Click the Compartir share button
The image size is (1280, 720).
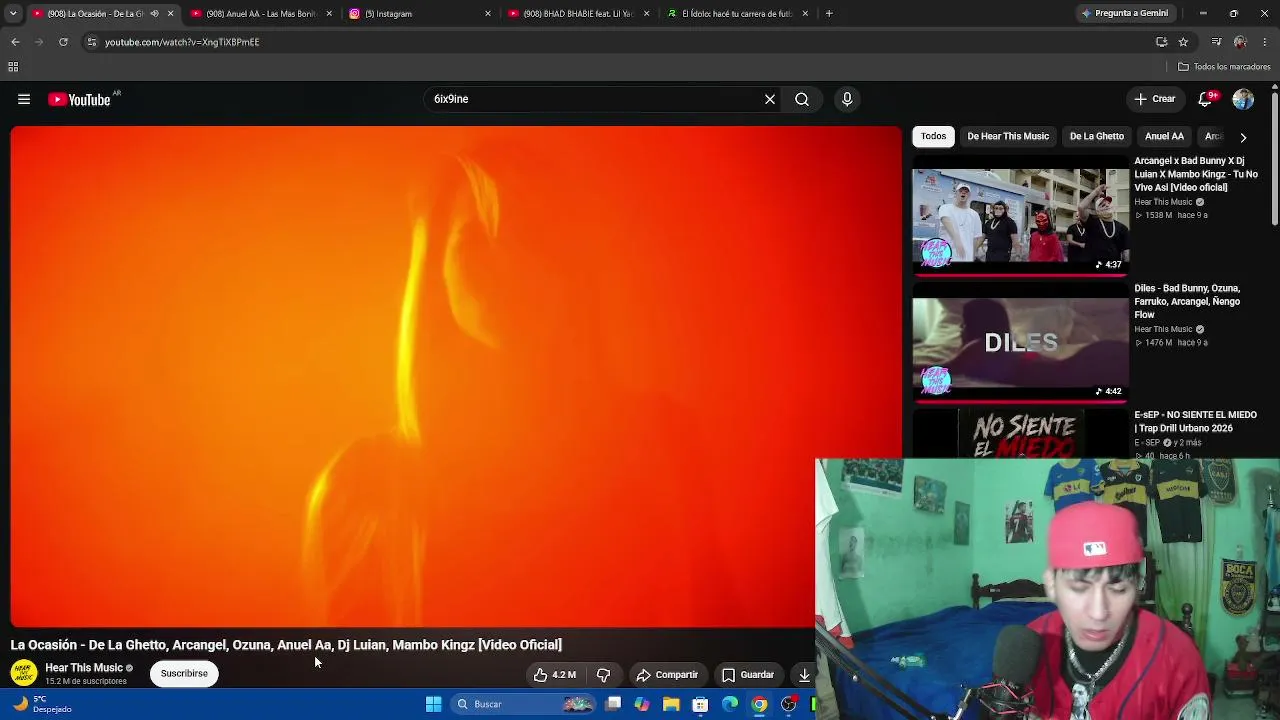(667, 675)
